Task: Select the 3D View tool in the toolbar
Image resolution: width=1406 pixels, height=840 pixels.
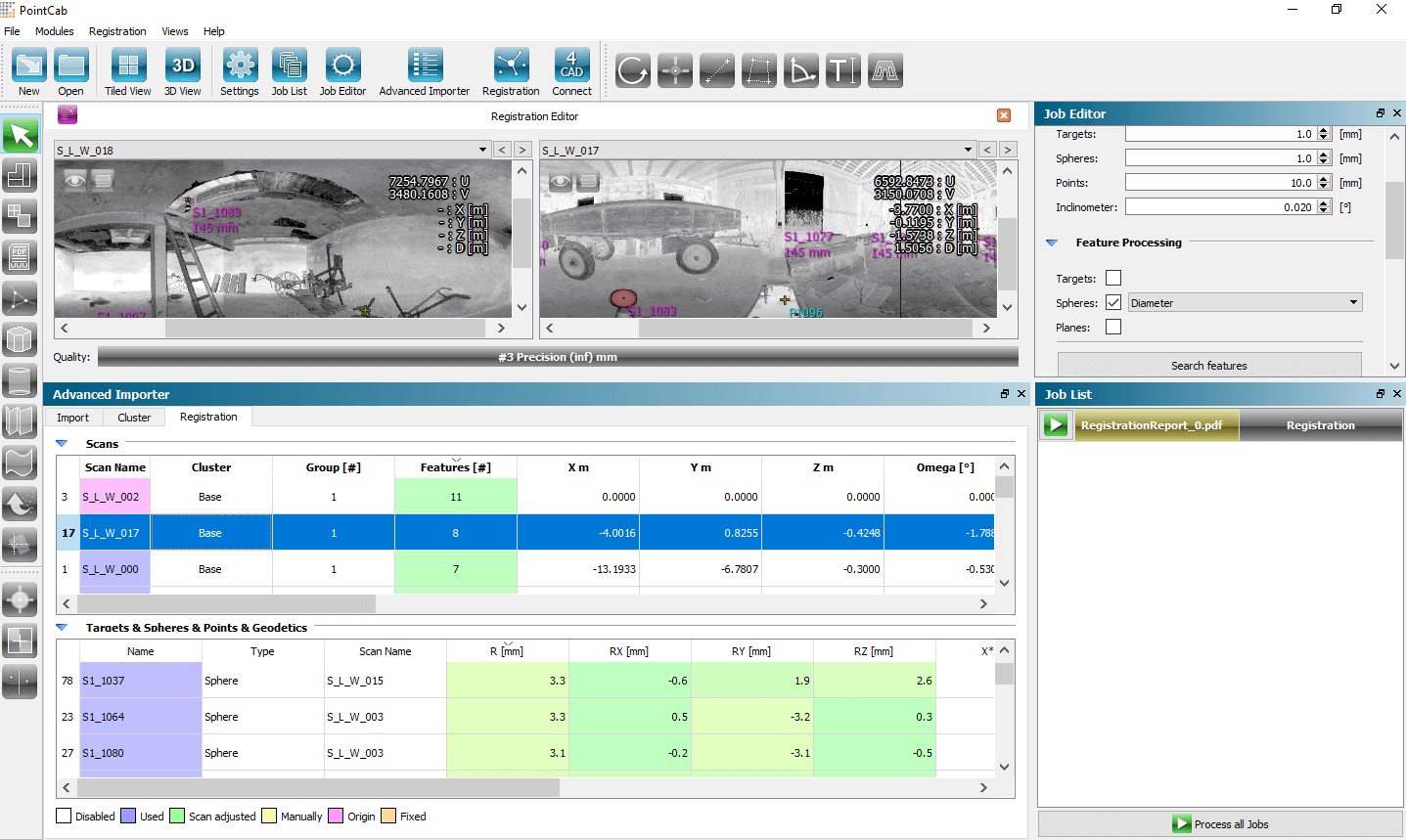Action: (182, 69)
